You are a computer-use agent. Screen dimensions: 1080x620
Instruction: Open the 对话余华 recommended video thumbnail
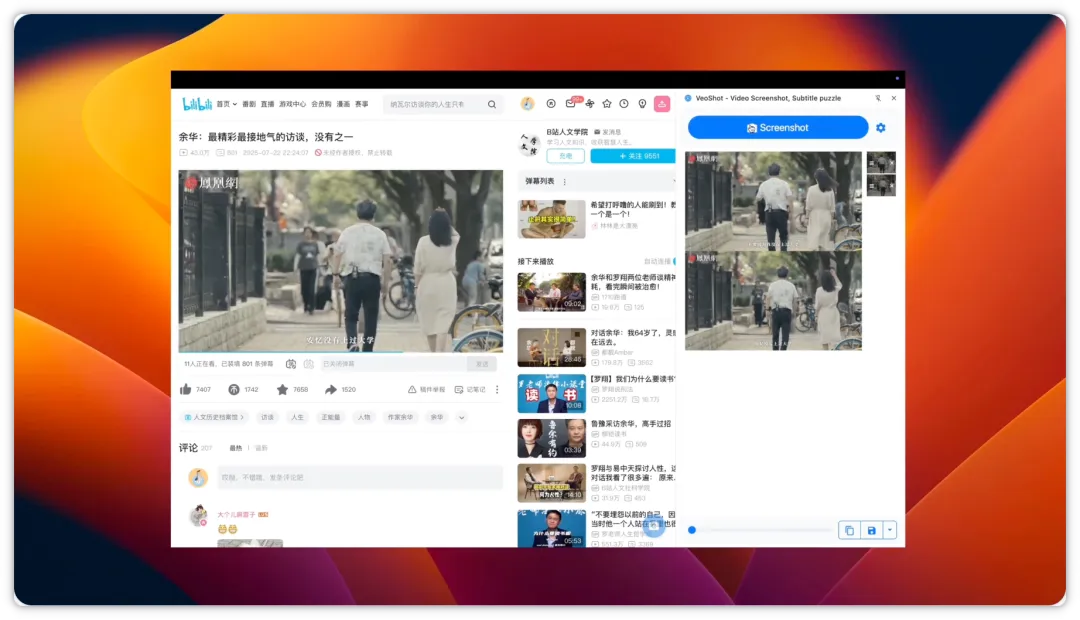[552, 347]
